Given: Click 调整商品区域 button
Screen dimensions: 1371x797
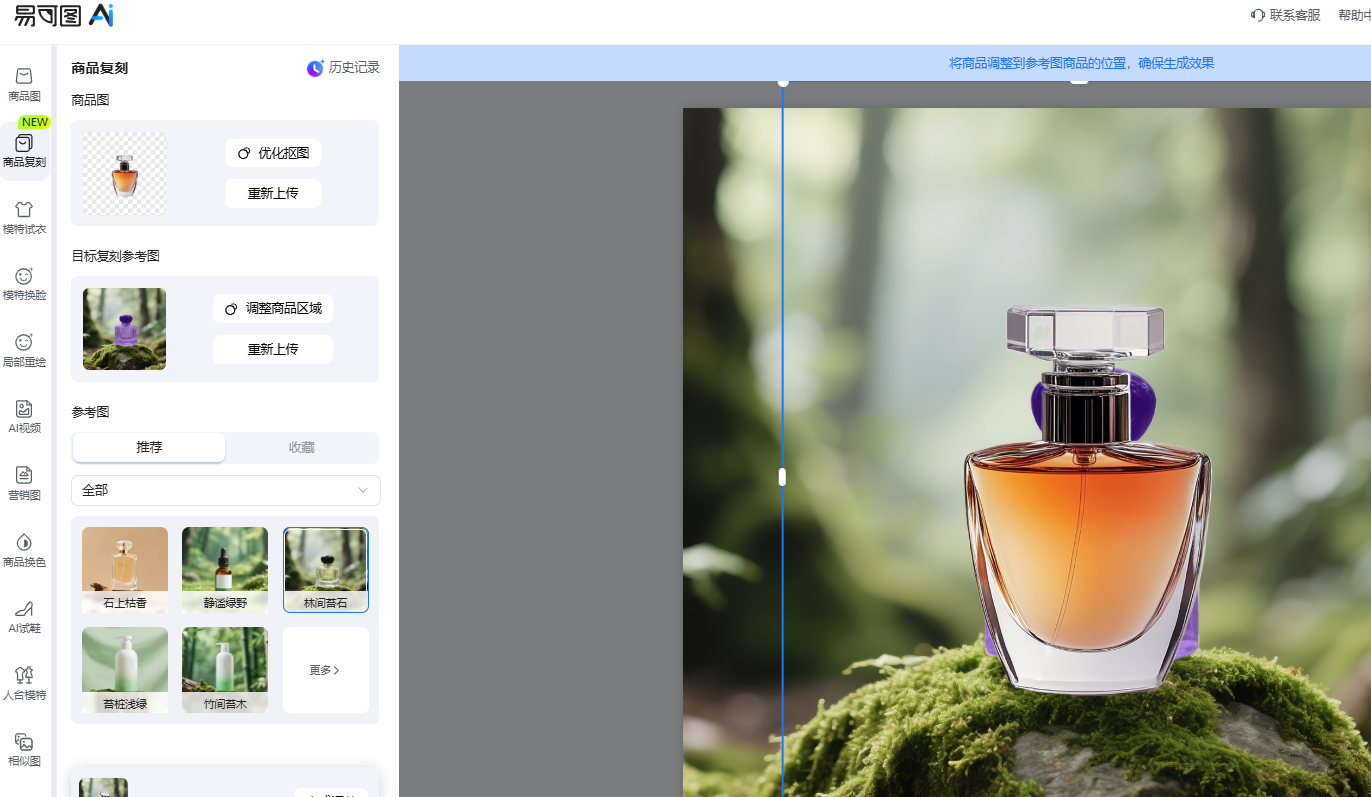Looking at the screenshot, I should (273, 308).
